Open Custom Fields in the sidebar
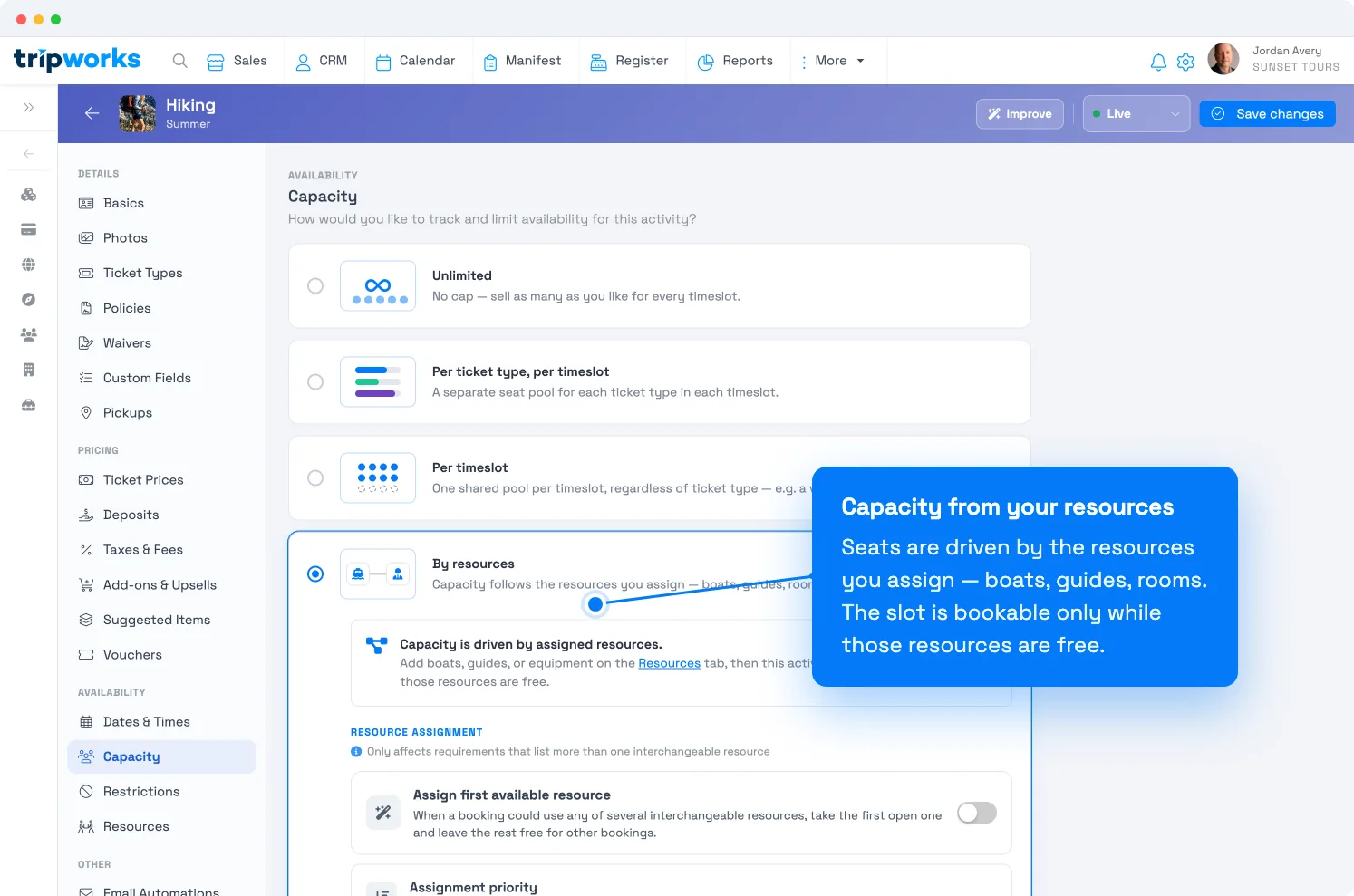The width and height of the screenshot is (1354, 896). coord(161,379)
